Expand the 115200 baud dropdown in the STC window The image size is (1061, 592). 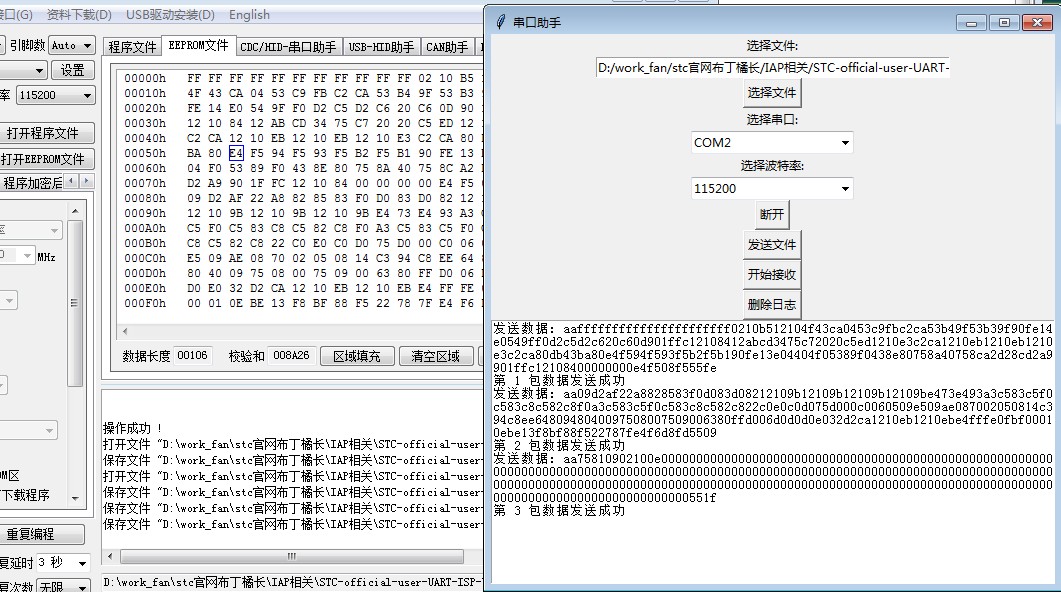pyautogui.click(x=87, y=95)
